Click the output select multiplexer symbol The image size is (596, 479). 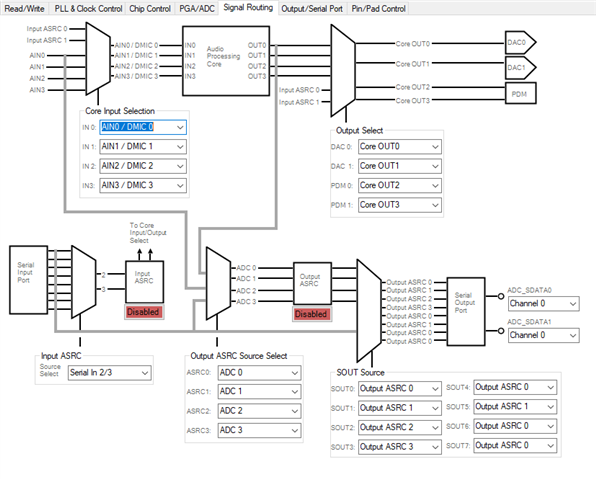343,71
